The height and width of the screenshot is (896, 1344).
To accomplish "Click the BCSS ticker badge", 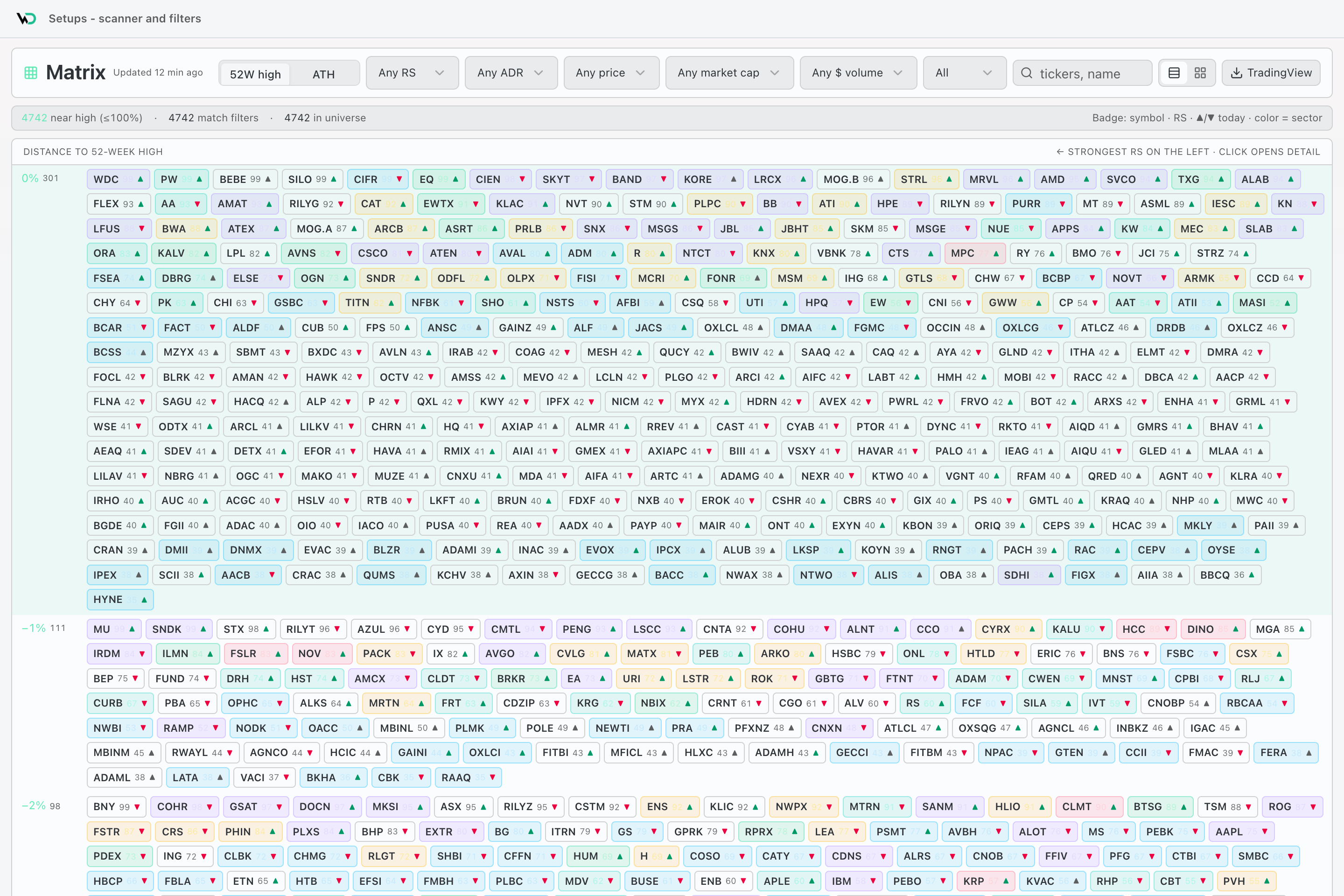I will coord(119,352).
